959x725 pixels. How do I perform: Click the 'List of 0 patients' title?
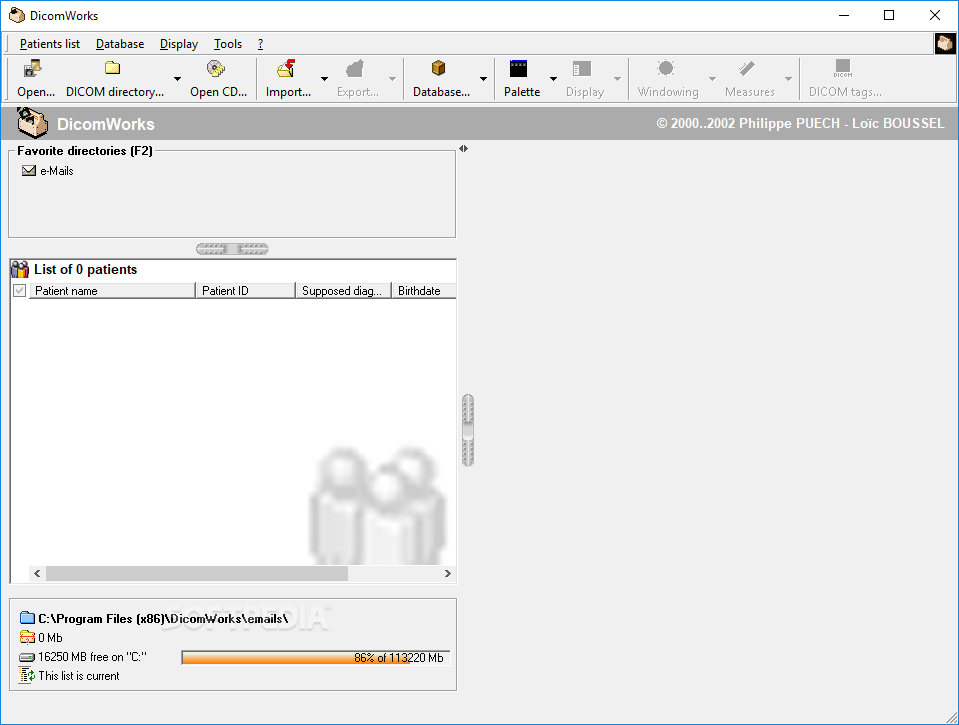tap(86, 269)
